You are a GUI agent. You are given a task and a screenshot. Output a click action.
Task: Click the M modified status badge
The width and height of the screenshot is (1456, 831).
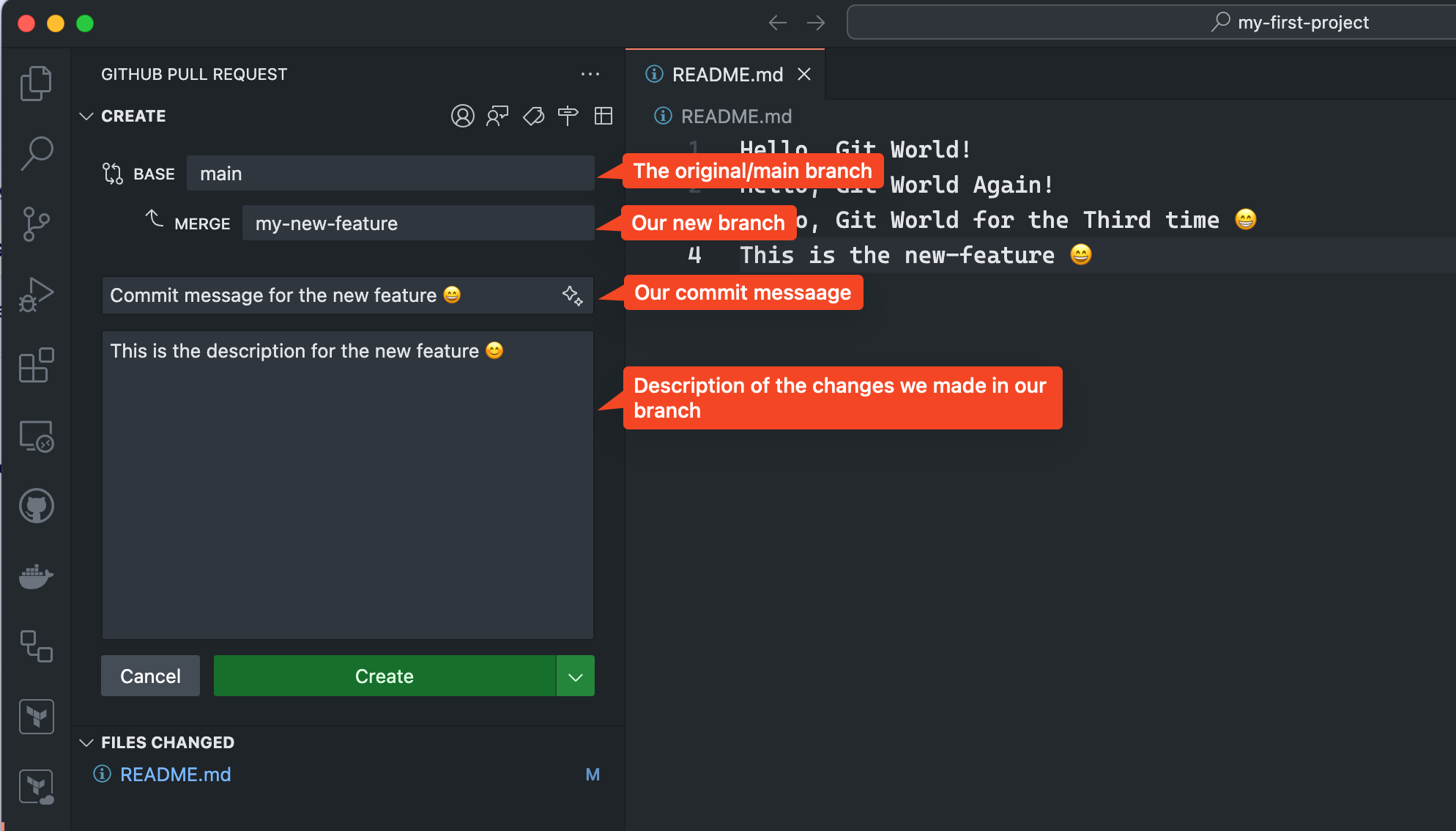[593, 775]
